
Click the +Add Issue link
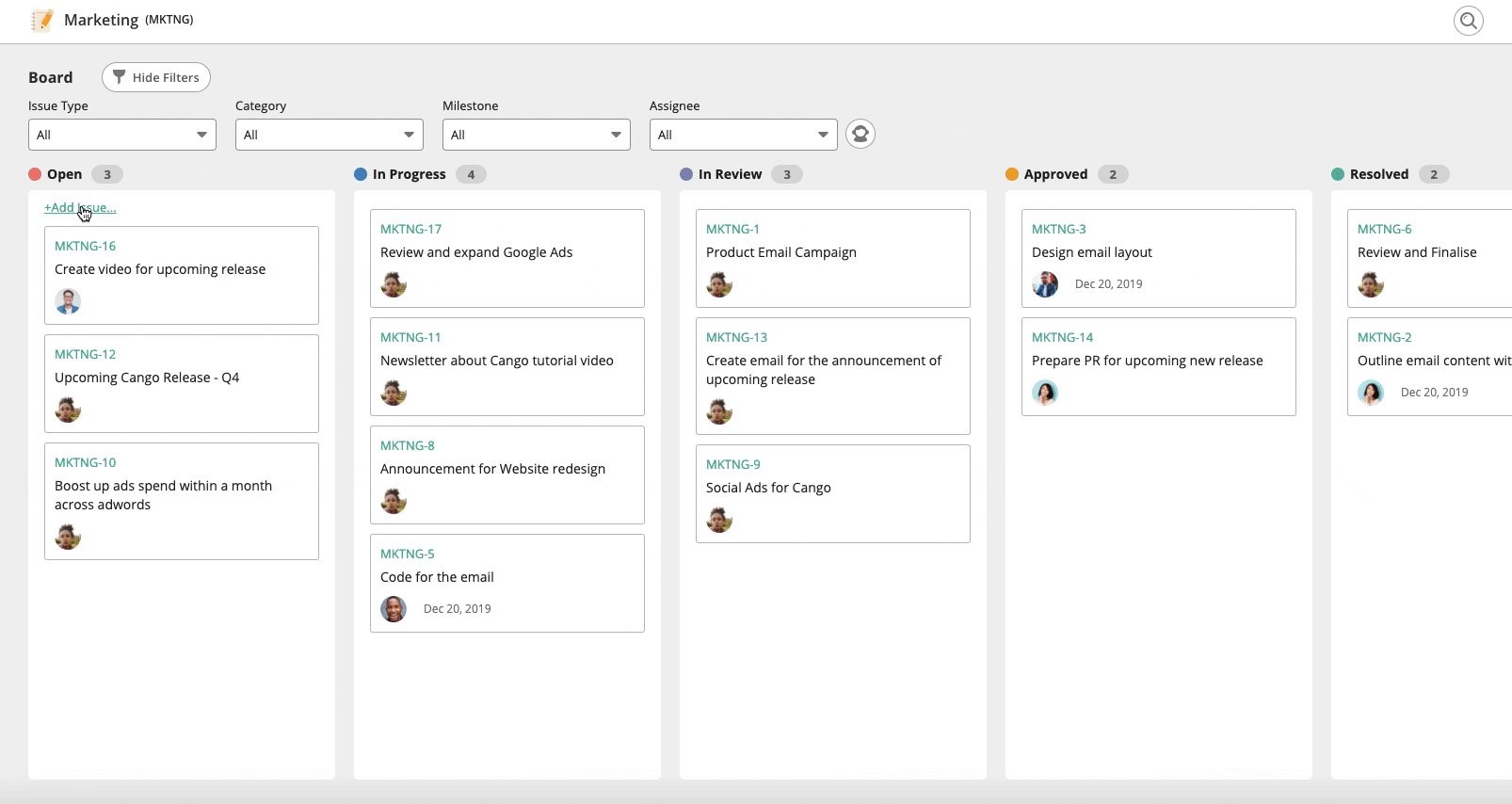click(x=80, y=208)
